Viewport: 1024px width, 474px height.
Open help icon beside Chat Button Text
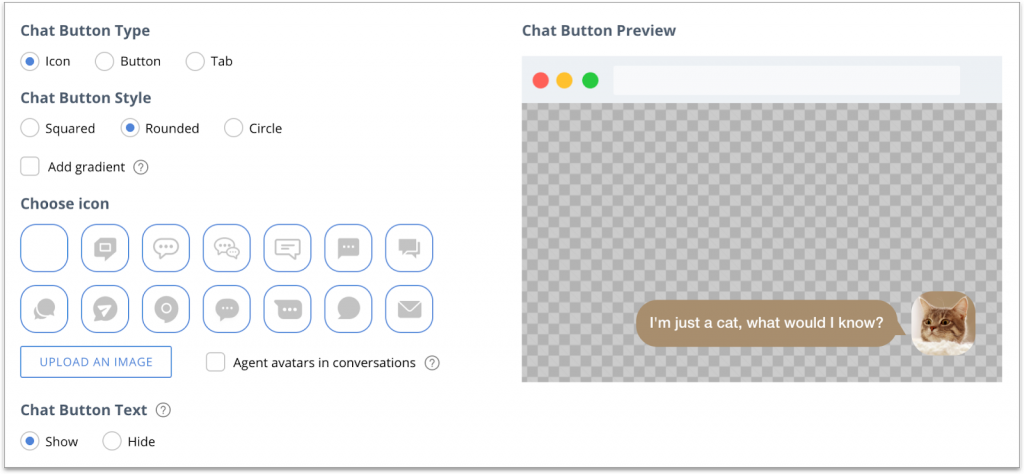163,410
